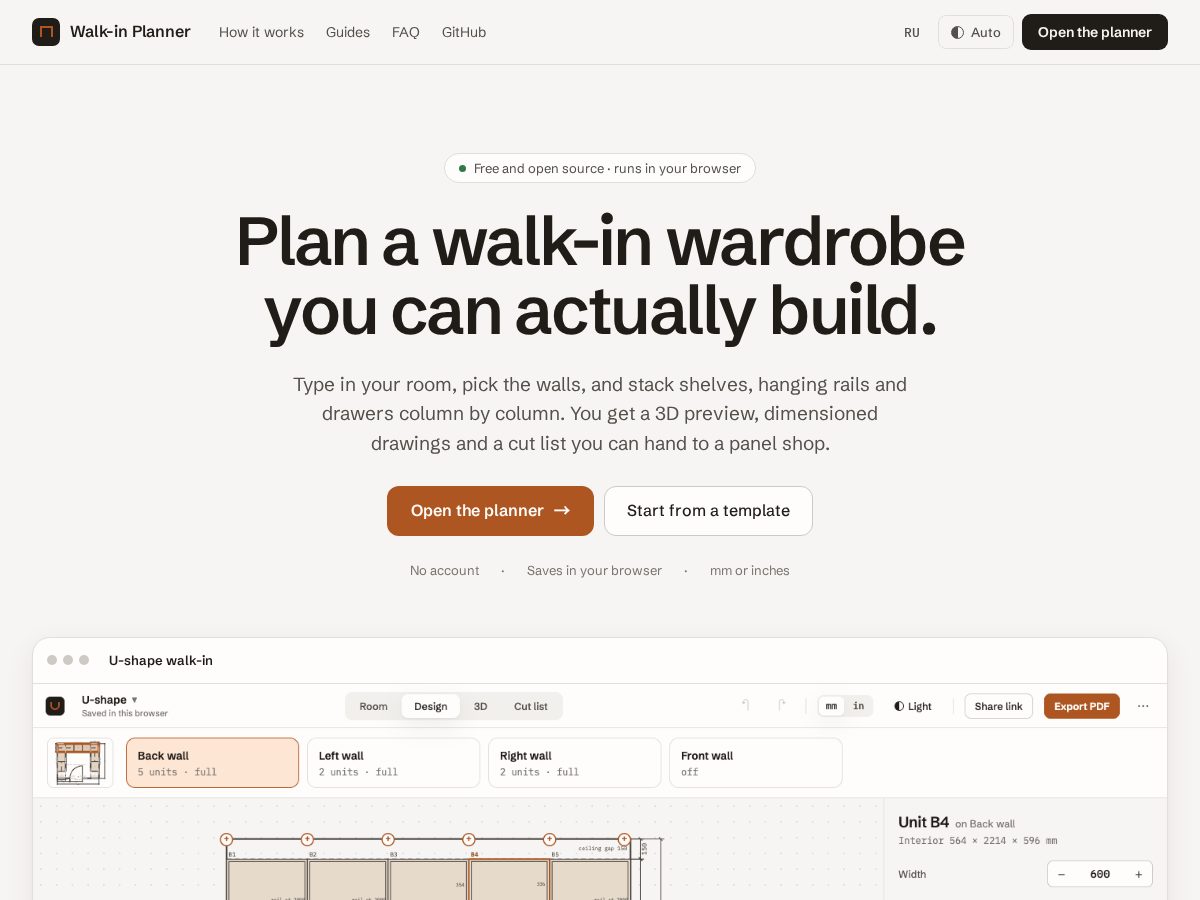
Task: Open the U-shape project dropdown
Action: 110,700
